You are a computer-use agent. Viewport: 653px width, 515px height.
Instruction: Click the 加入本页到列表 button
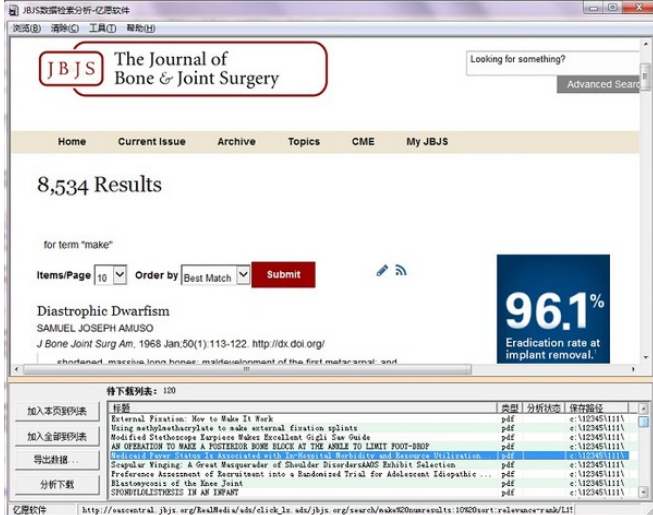coord(57,411)
